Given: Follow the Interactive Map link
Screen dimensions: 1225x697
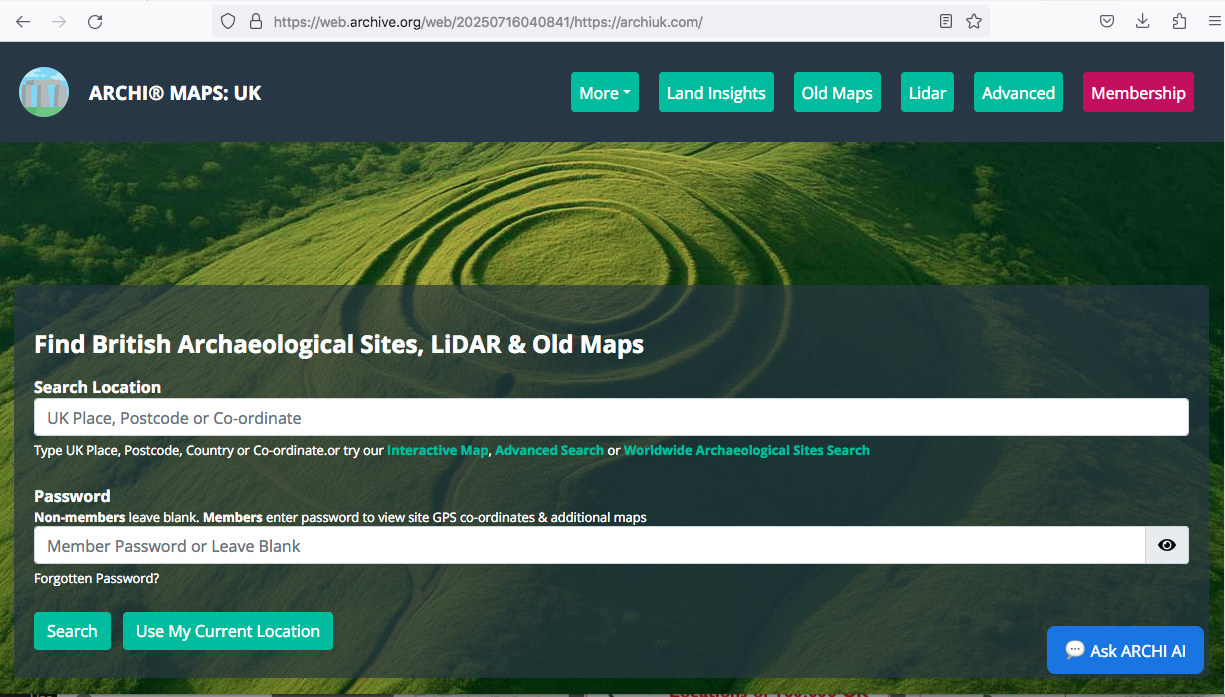Looking at the screenshot, I should 437,451.
